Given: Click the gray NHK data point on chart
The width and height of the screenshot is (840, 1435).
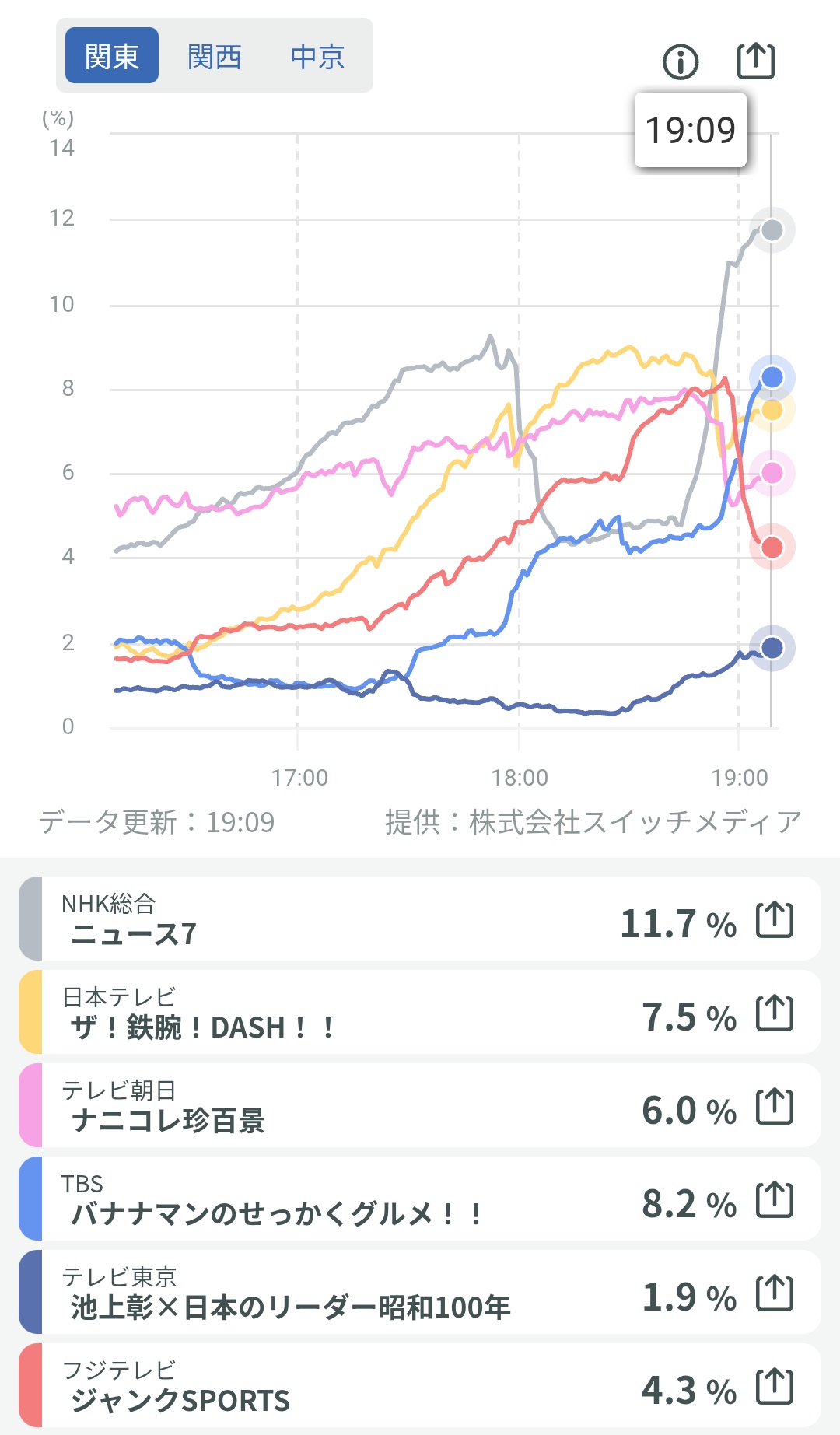Looking at the screenshot, I should point(772,230).
